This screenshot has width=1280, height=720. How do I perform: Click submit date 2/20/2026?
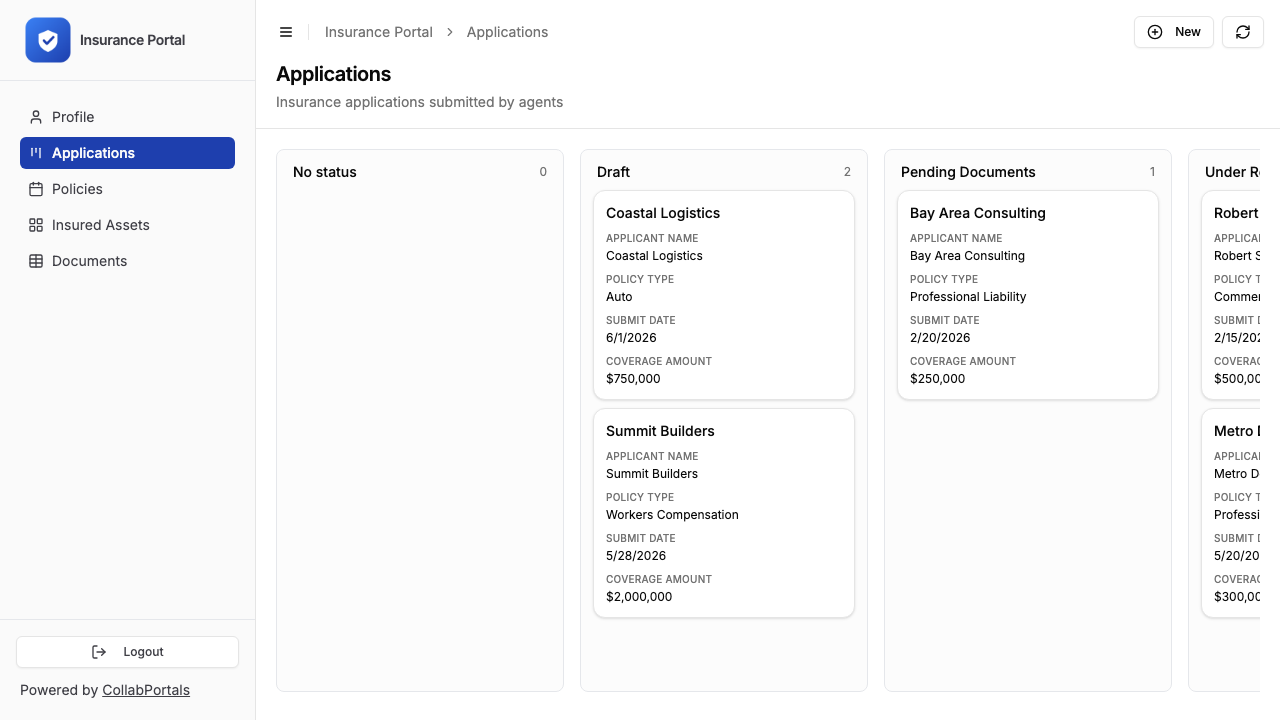940,338
